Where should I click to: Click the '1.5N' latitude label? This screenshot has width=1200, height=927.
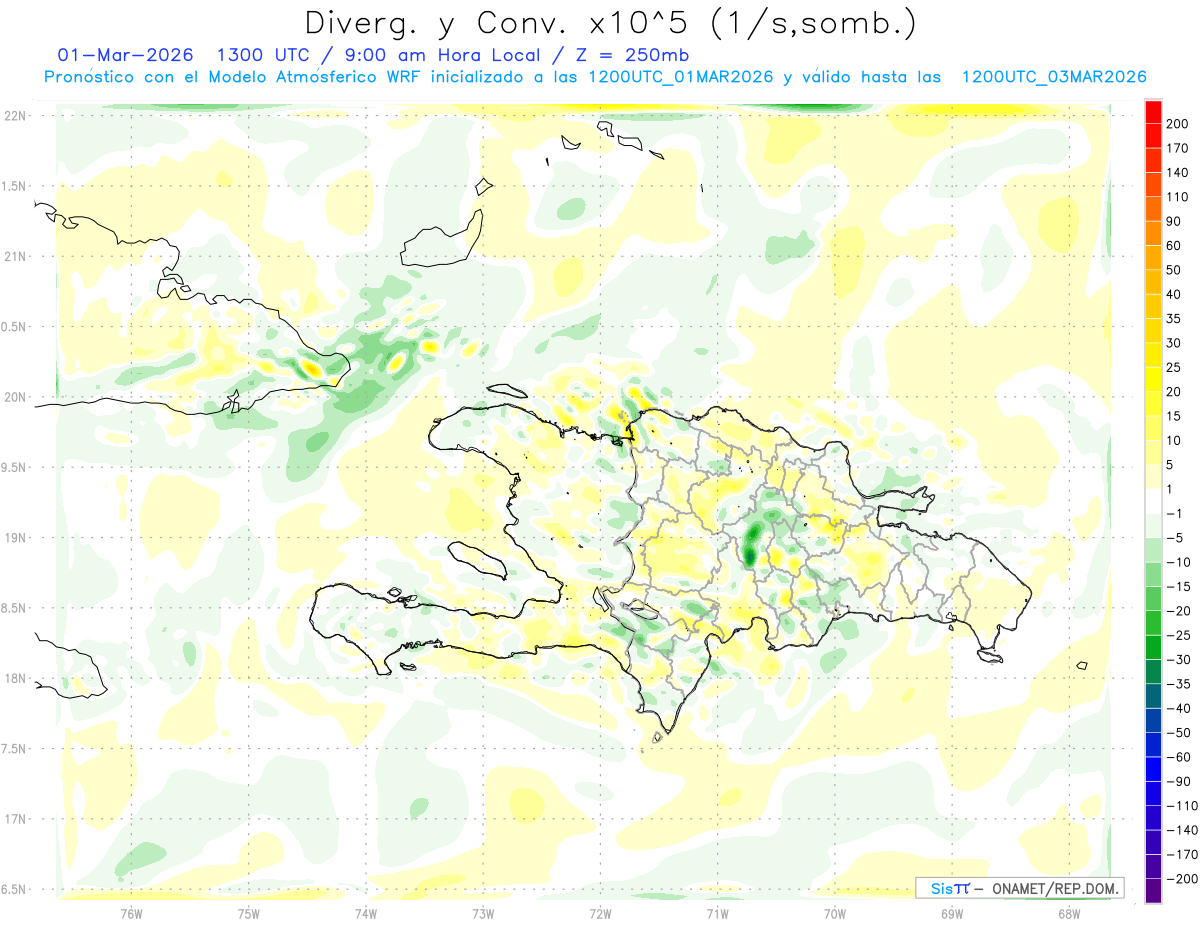pyautogui.click(x=14, y=186)
